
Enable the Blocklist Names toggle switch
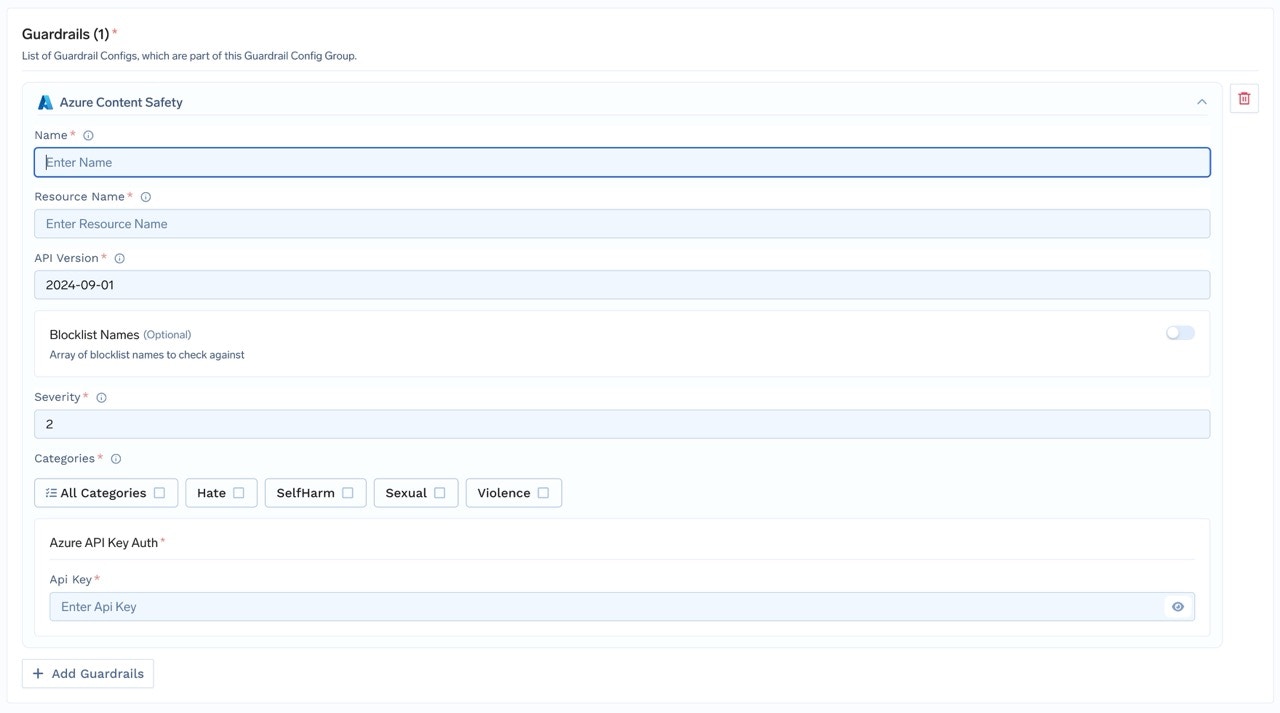(1180, 333)
